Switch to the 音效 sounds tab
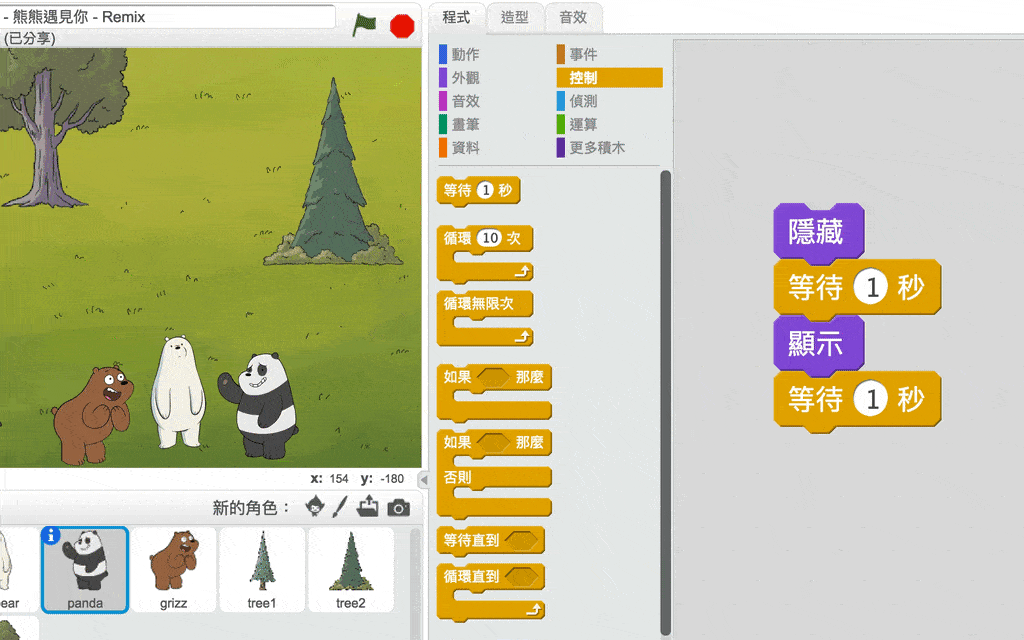This screenshot has width=1024, height=640. tap(573, 18)
